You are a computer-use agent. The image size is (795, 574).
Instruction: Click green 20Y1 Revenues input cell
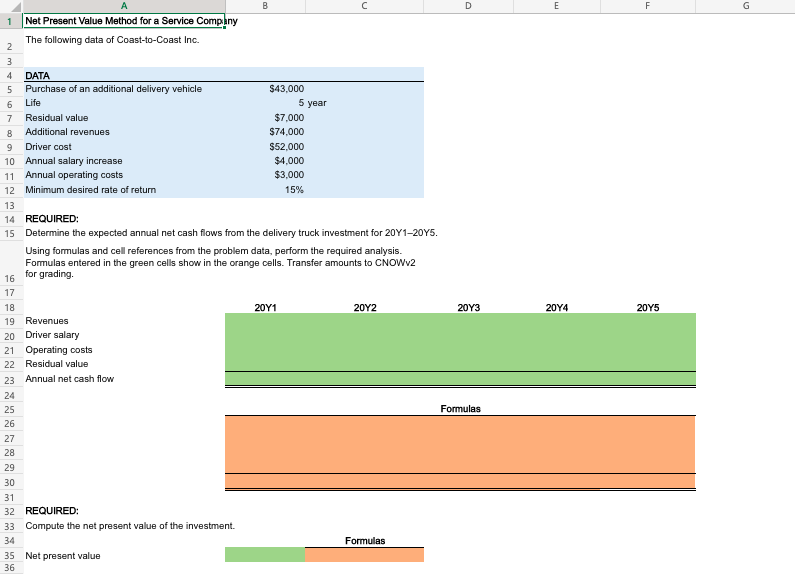(x=265, y=320)
